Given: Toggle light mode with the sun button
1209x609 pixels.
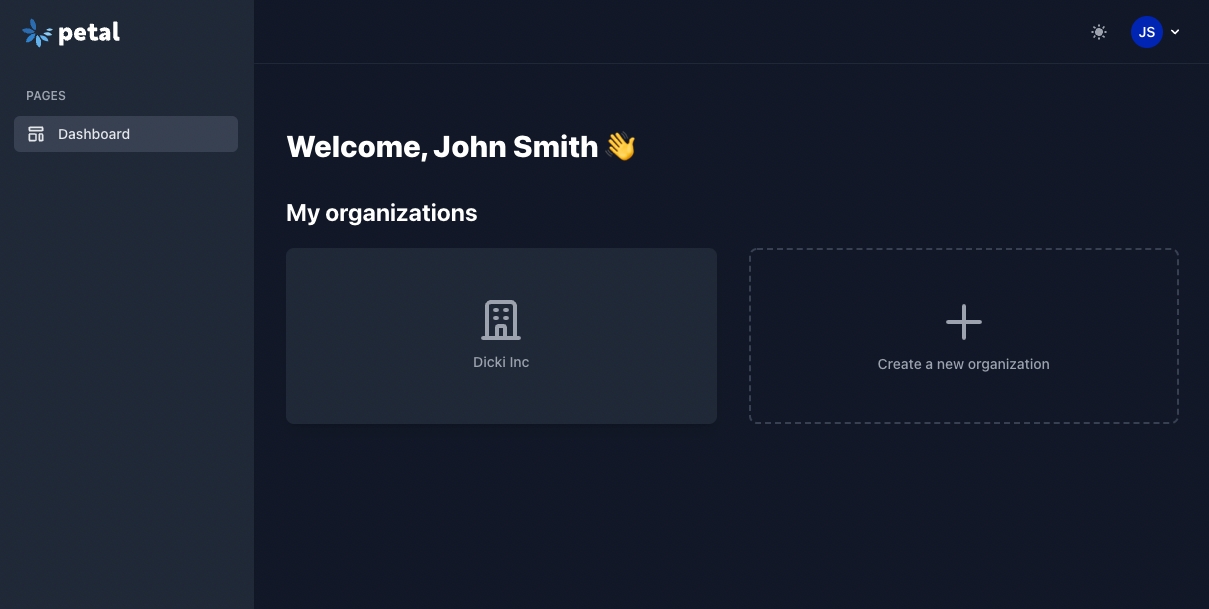Looking at the screenshot, I should [x=1099, y=32].
